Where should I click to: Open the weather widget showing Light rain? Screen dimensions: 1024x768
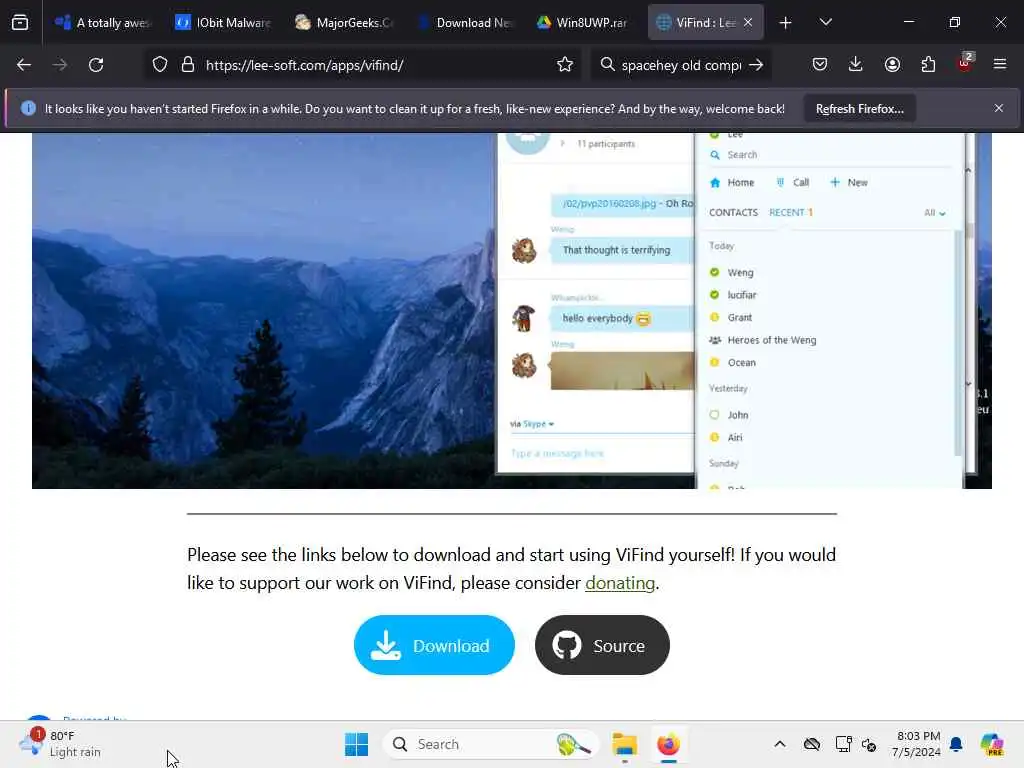(60, 744)
